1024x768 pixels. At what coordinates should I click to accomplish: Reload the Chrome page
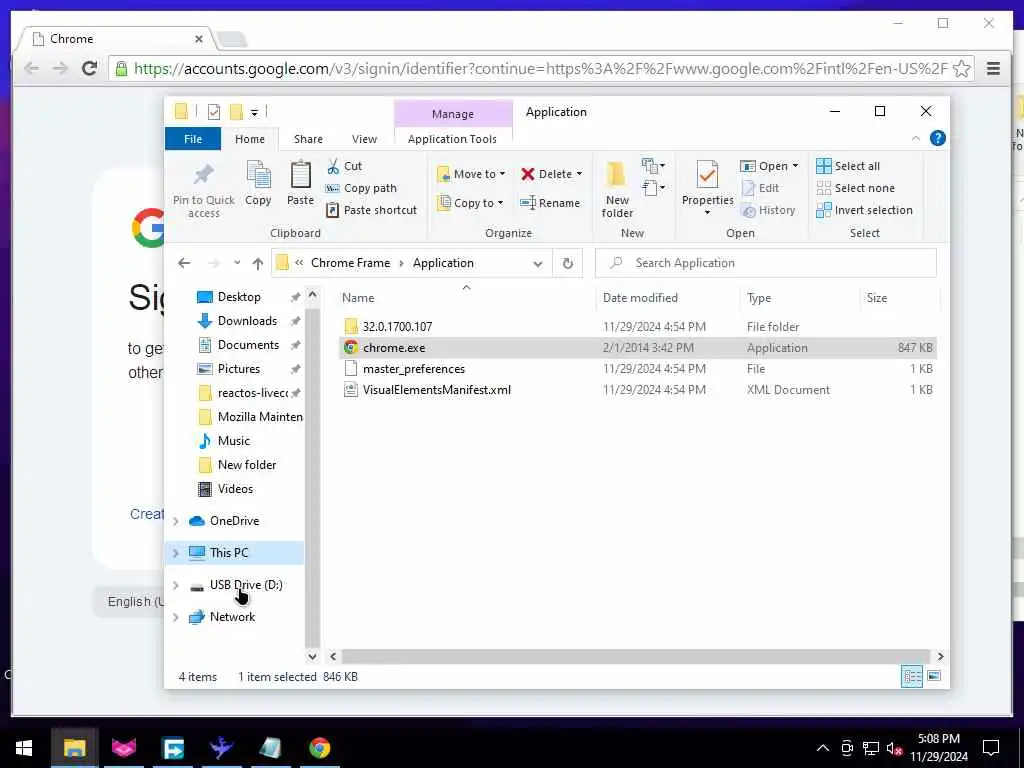(89, 68)
